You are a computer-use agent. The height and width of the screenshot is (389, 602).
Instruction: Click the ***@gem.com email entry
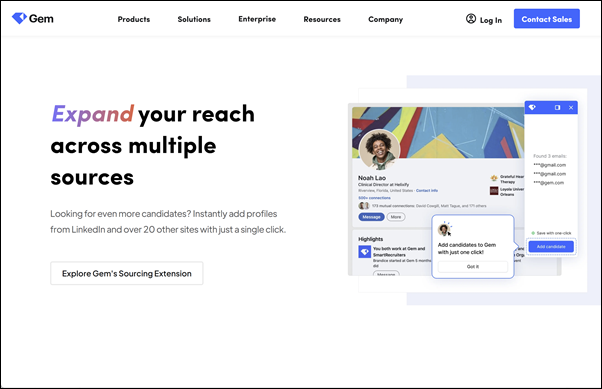pos(548,183)
